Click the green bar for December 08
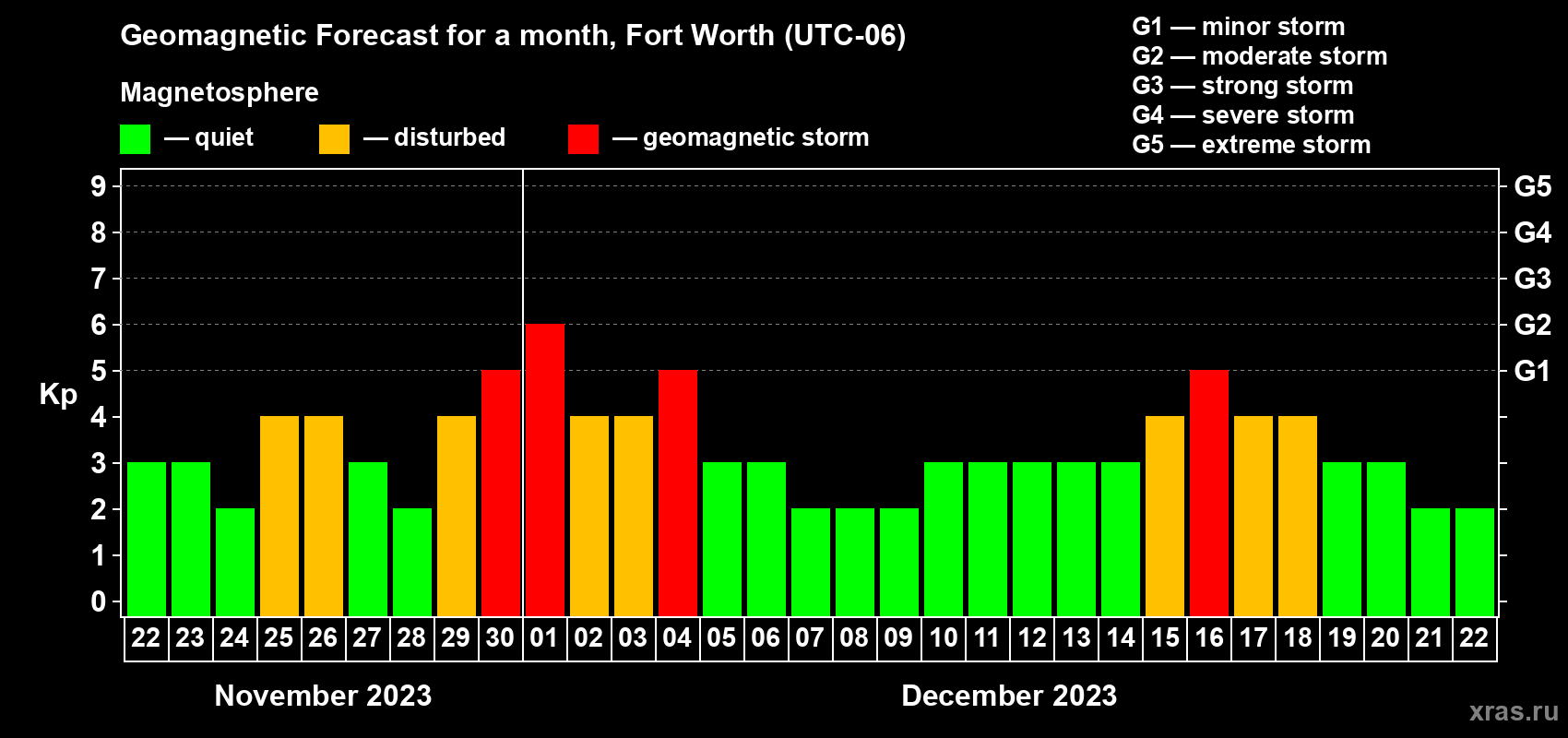1568x738 pixels. (x=854, y=562)
